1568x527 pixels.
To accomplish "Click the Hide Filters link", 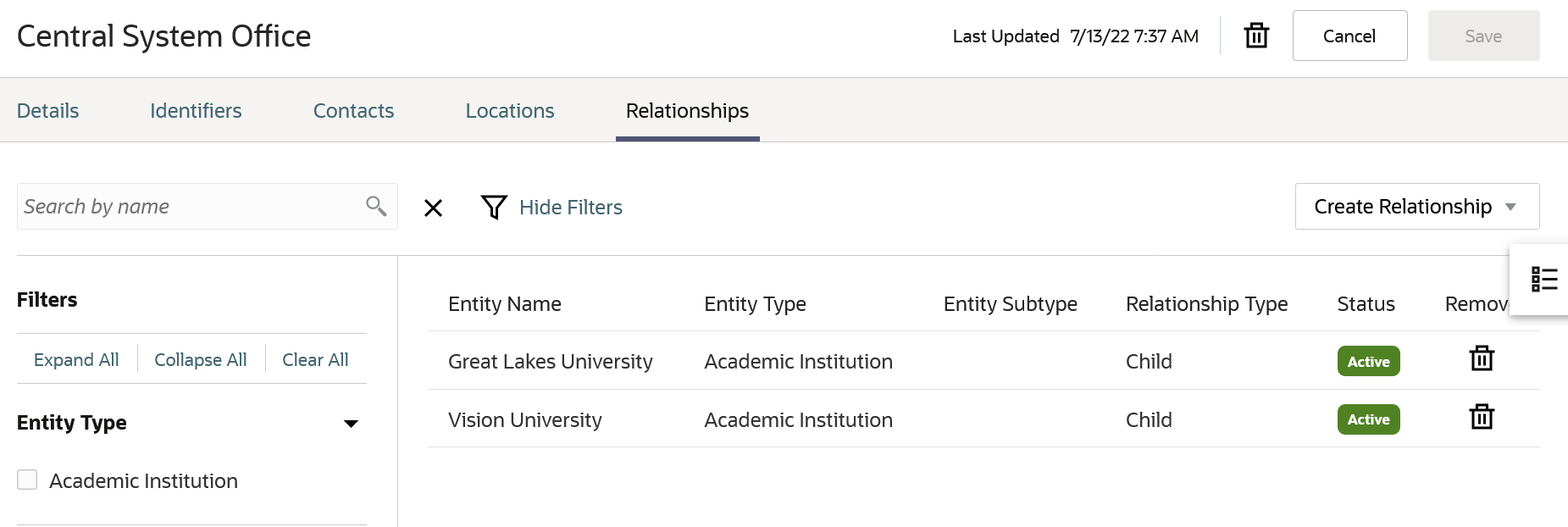I will (x=570, y=208).
